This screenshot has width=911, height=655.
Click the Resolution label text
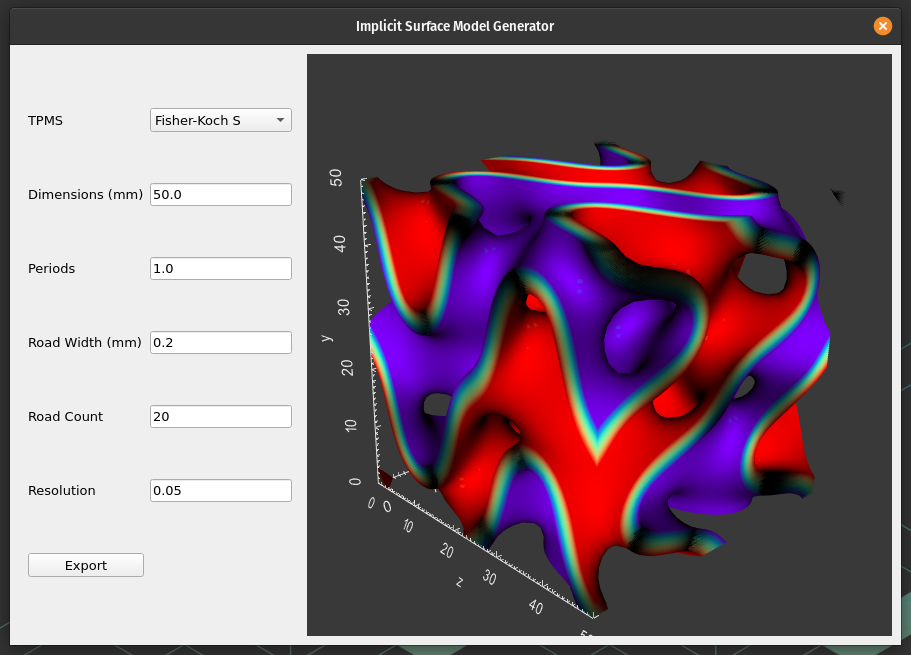(x=62, y=490)
